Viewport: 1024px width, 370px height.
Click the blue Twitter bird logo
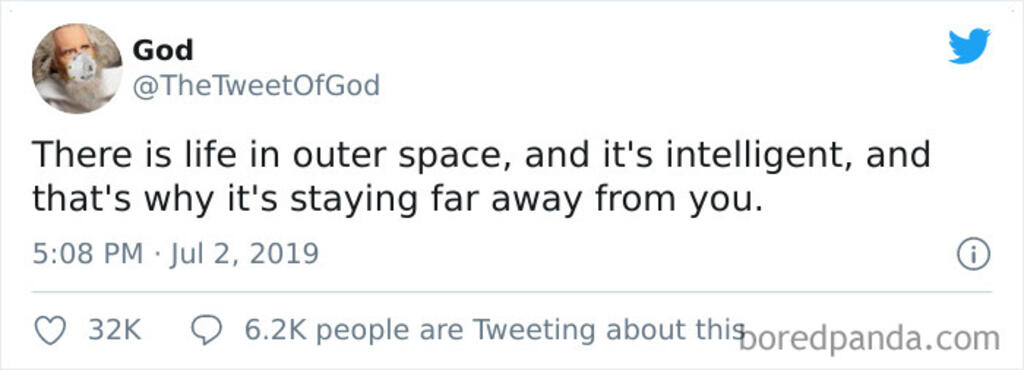(969, 46)
